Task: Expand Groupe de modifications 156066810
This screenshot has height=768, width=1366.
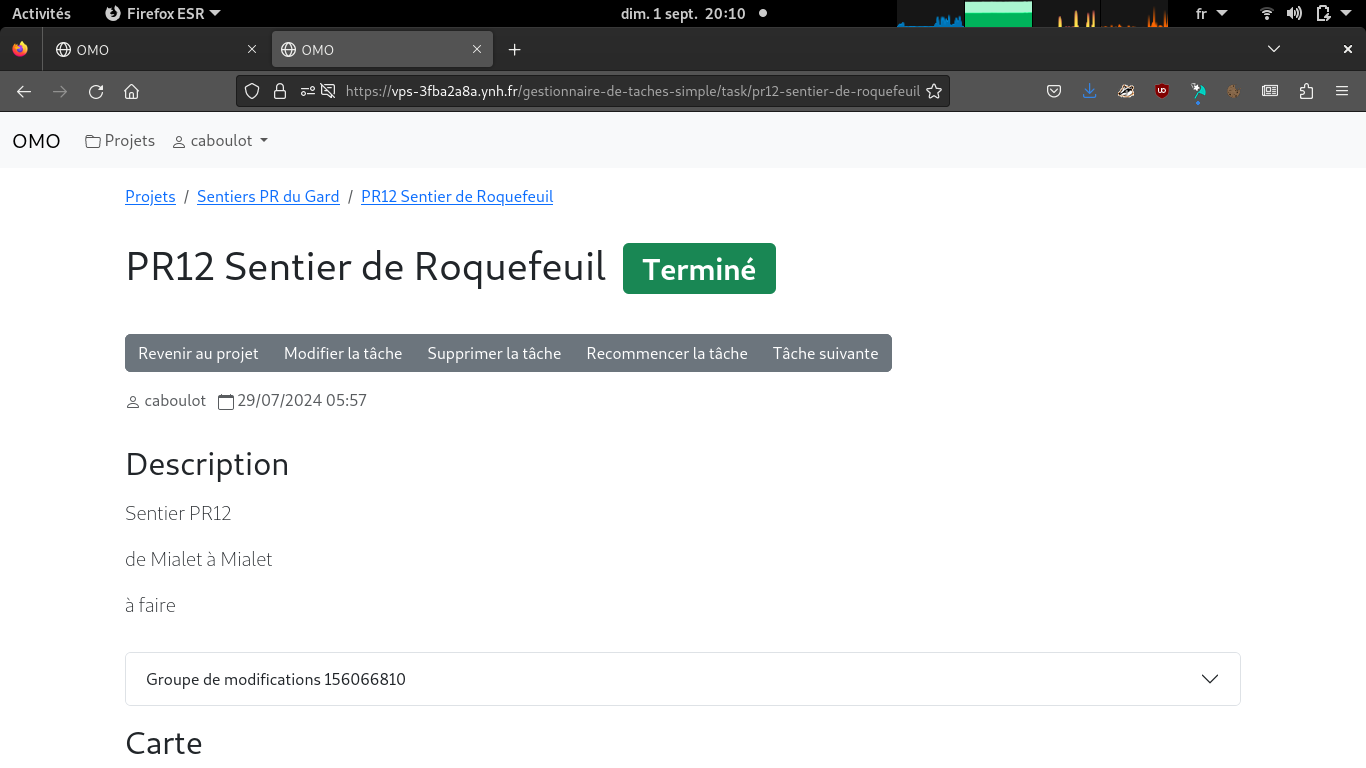Action: pyautogui.click(x=682, y=679)
